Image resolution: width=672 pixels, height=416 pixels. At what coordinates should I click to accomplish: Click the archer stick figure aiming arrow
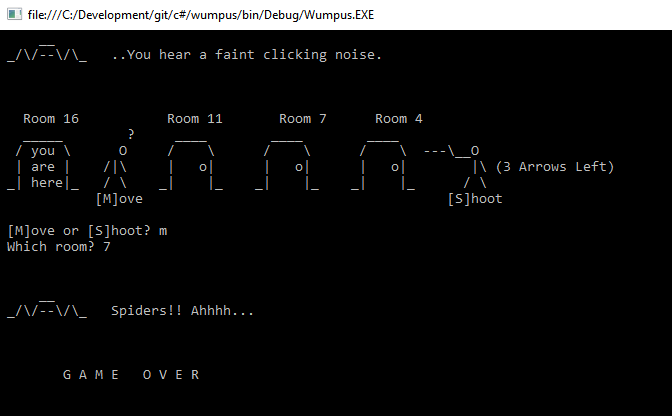tap(456, 167)
